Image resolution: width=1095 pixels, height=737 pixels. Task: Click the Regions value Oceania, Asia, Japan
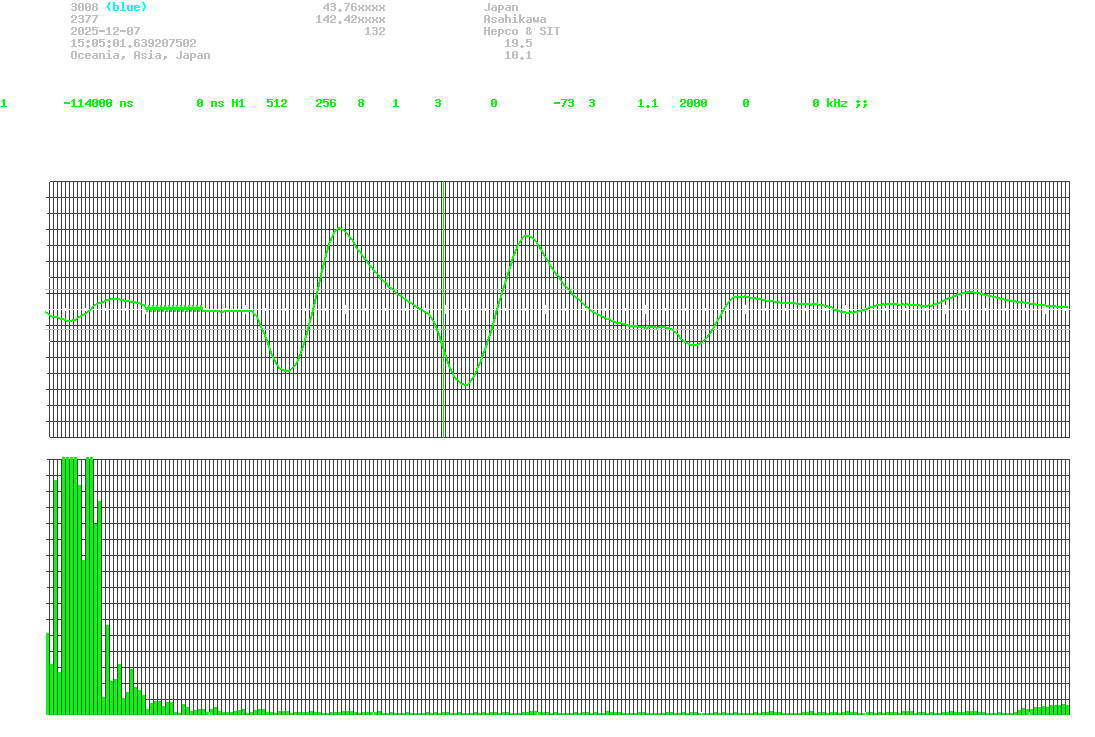tap(140, 55)
